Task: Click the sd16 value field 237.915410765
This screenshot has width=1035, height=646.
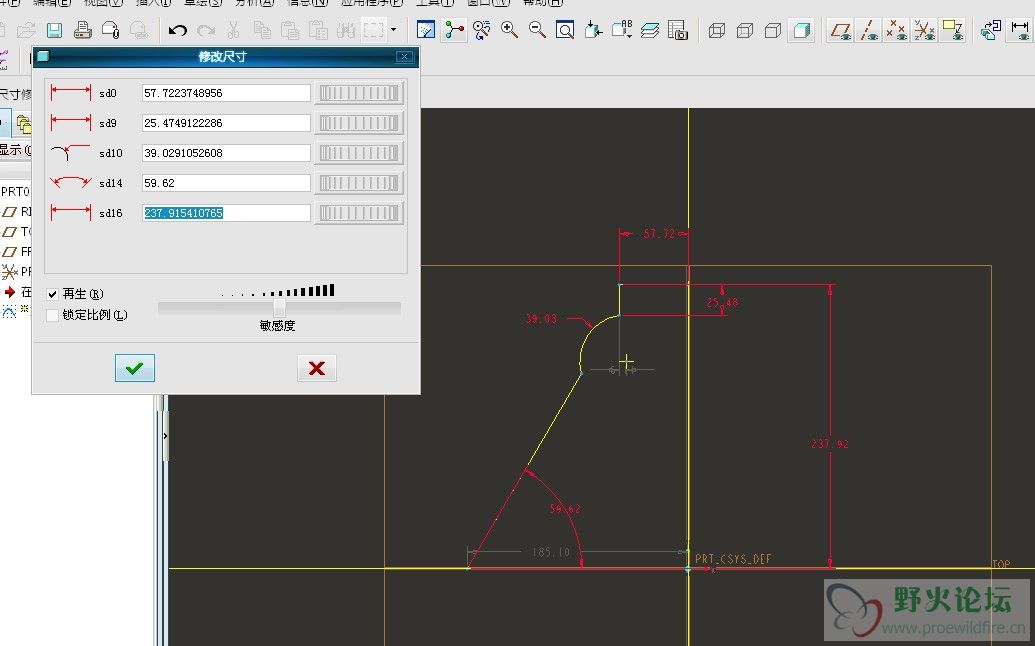Action: [226, 213]
